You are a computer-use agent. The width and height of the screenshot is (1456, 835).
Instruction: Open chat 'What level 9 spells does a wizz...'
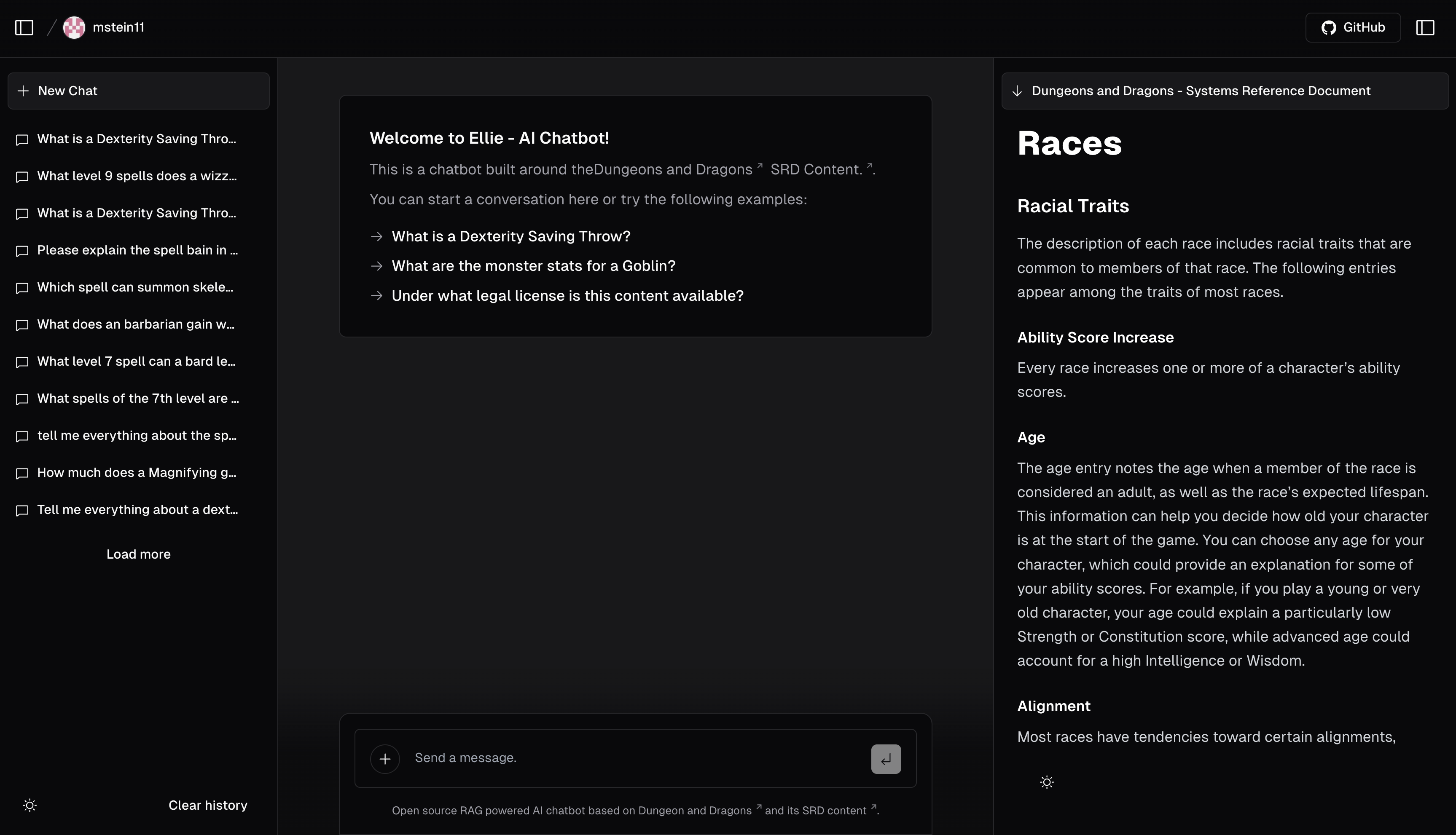click(x=137, y=176)
